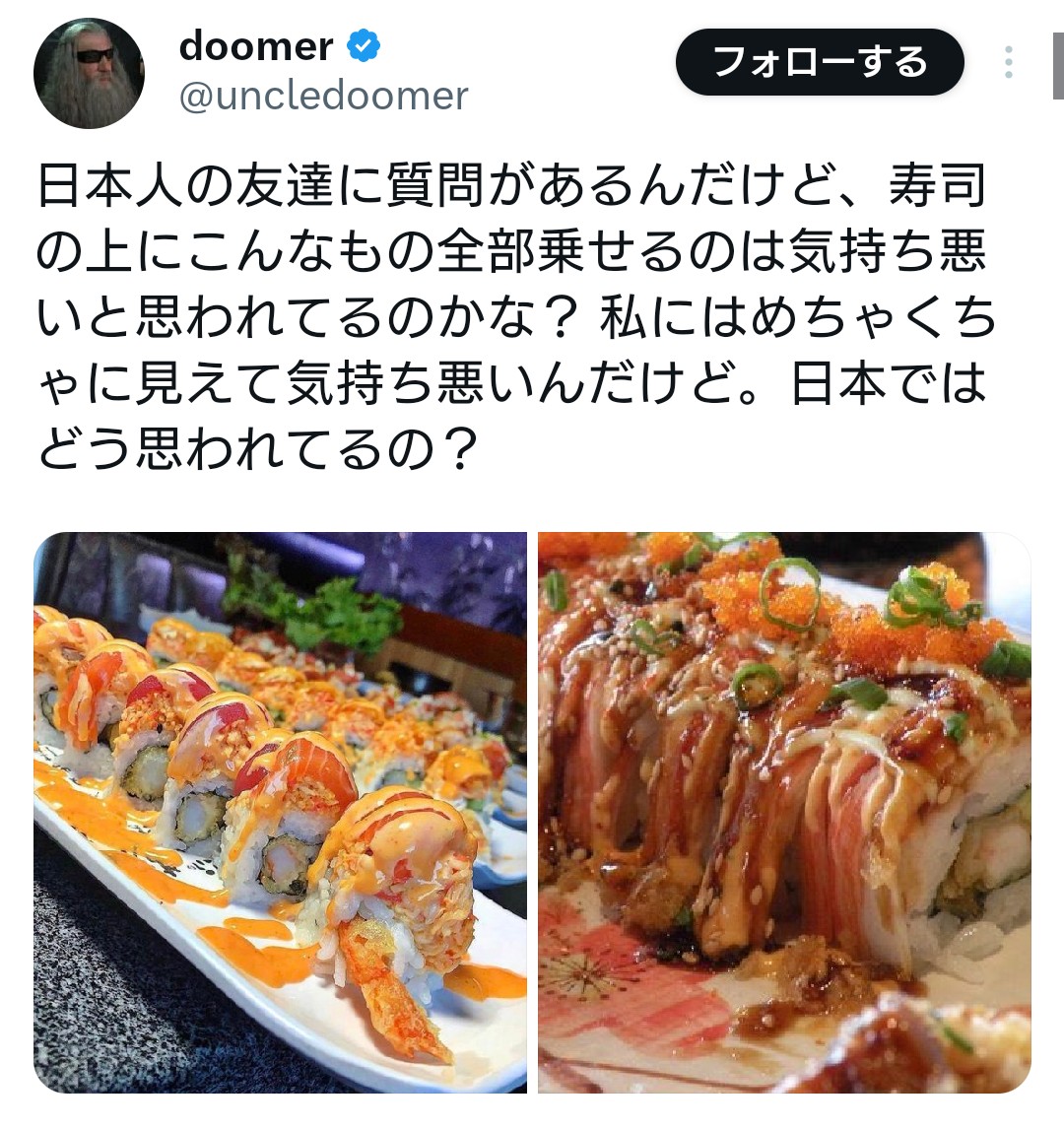Open the tweet by clicking its Japanese text
Viewport: 1064px width, 1130px height.
coord(515,317)
